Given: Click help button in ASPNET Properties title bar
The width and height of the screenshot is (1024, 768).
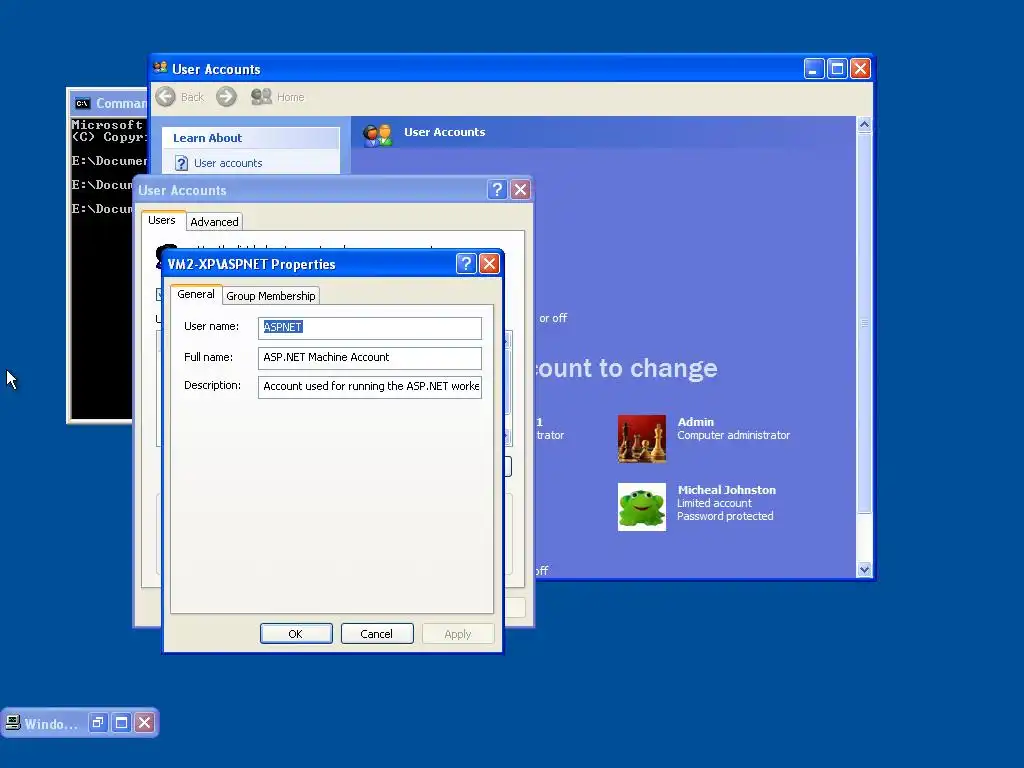Looking at the screenshot, I should coord(466,264).
